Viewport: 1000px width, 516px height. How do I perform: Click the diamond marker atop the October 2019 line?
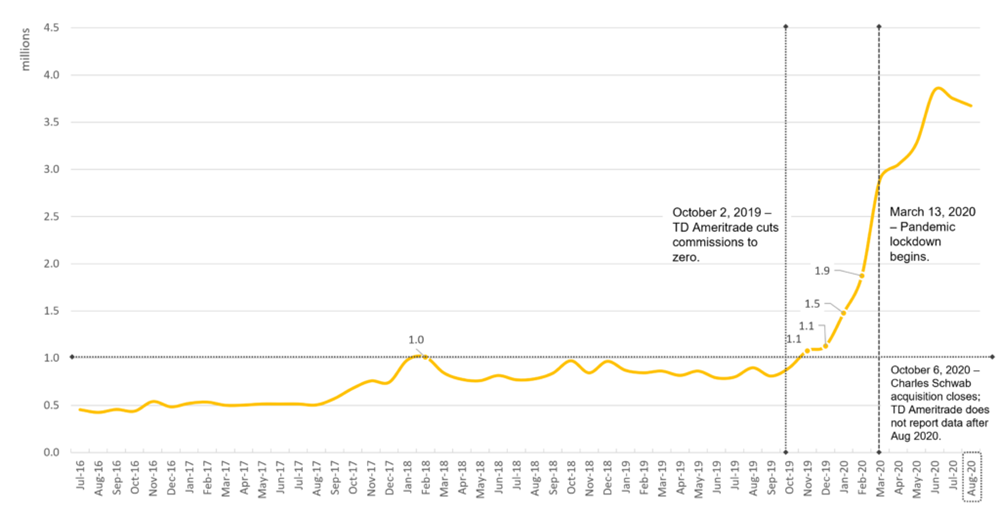pos(787,27)
